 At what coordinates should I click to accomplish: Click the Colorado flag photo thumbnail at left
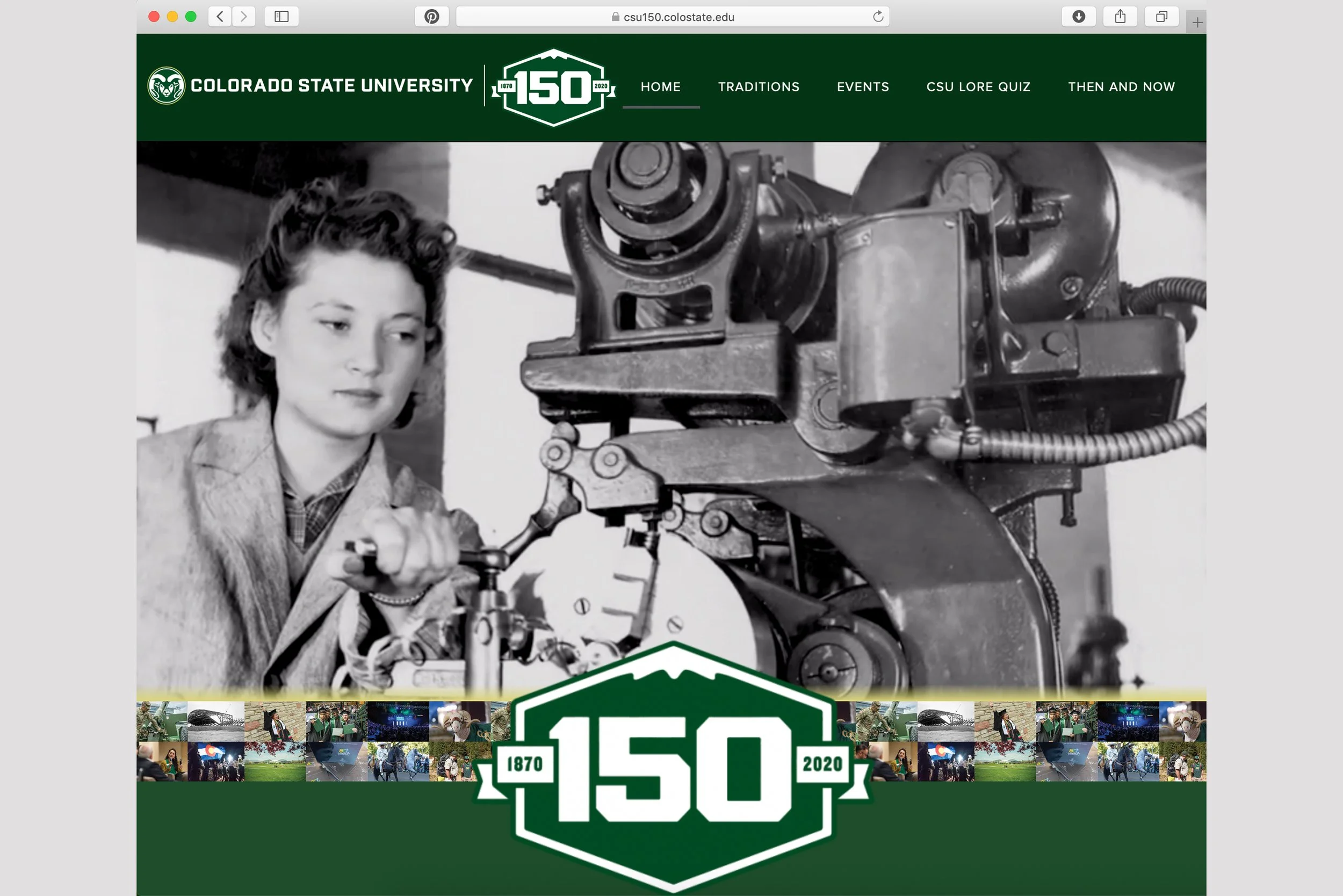pyautogui.click(x=215, y=762)
